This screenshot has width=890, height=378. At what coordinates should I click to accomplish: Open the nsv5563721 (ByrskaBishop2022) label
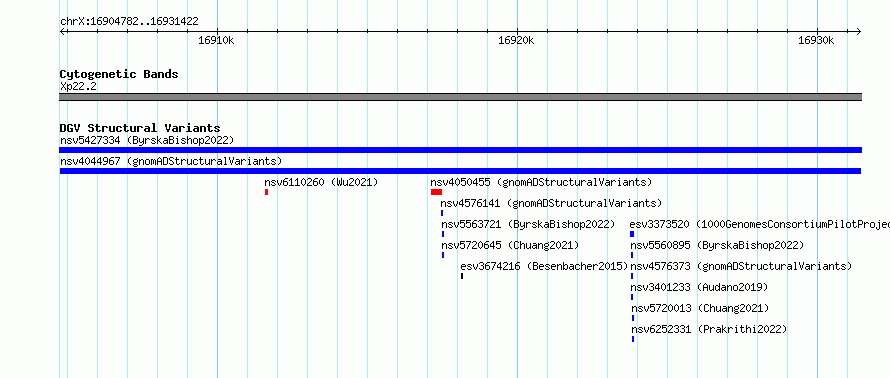coord(528,224)
